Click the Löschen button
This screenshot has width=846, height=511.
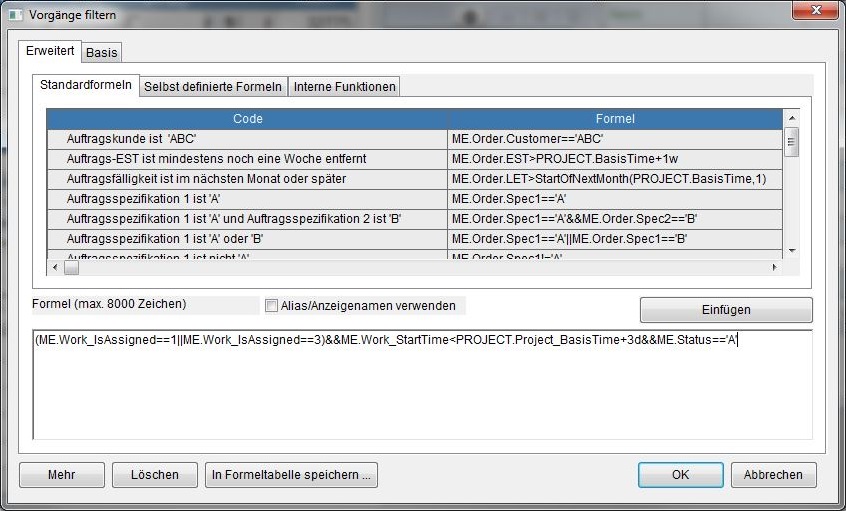(154, 475)
